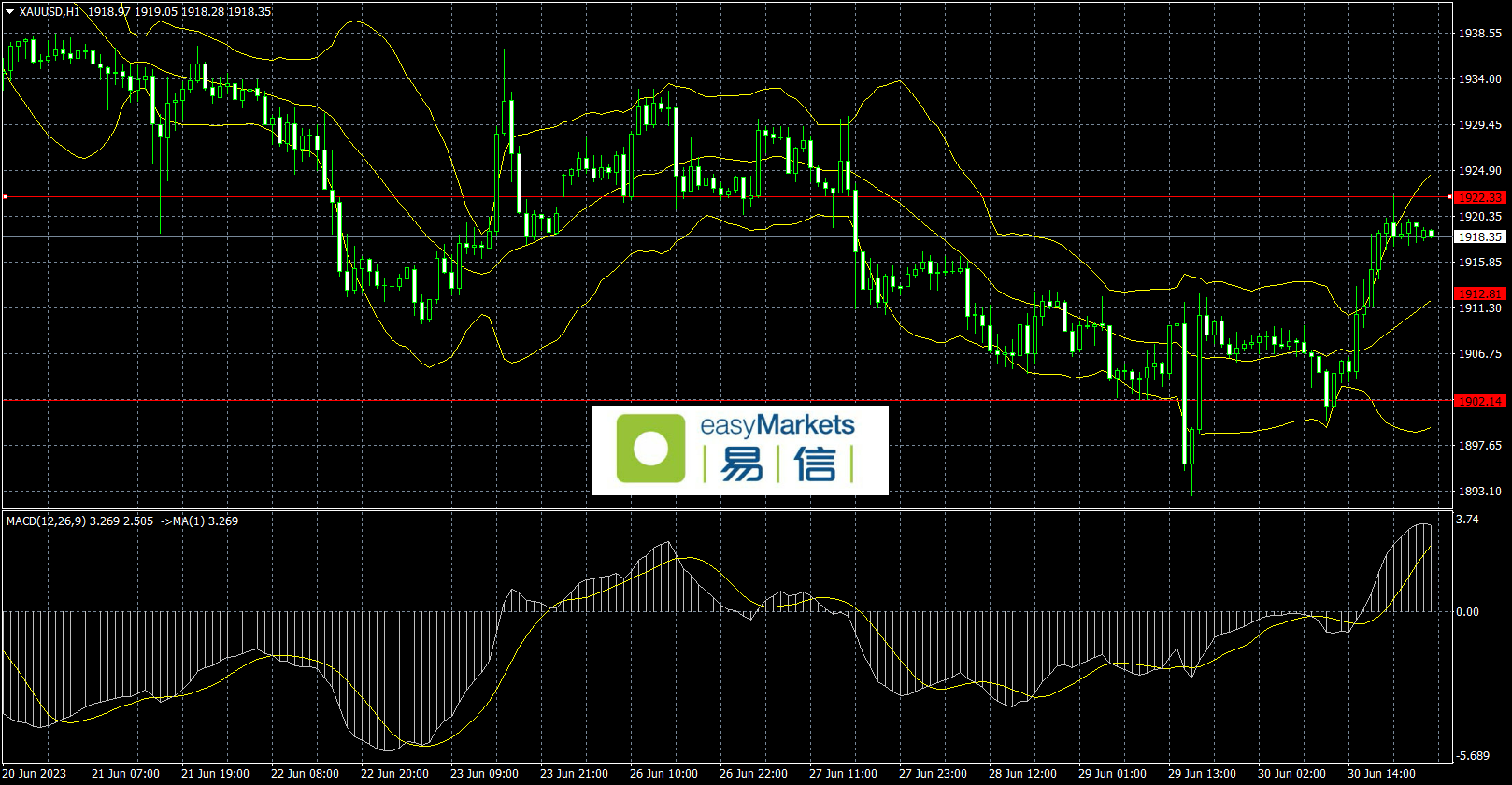Click the 21 Jun 19:00 time label
This screenshot has width=1512, height=785.
click(x=215, y=774)
